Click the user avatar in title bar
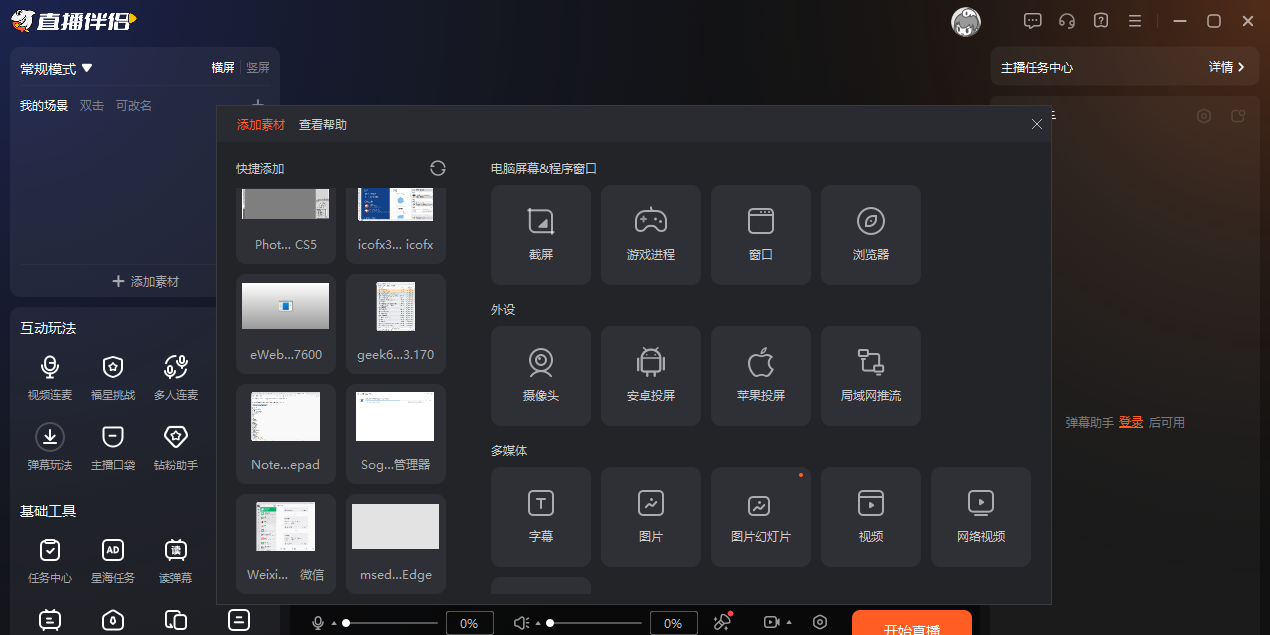1270x635 pixels. coord(966,21)
